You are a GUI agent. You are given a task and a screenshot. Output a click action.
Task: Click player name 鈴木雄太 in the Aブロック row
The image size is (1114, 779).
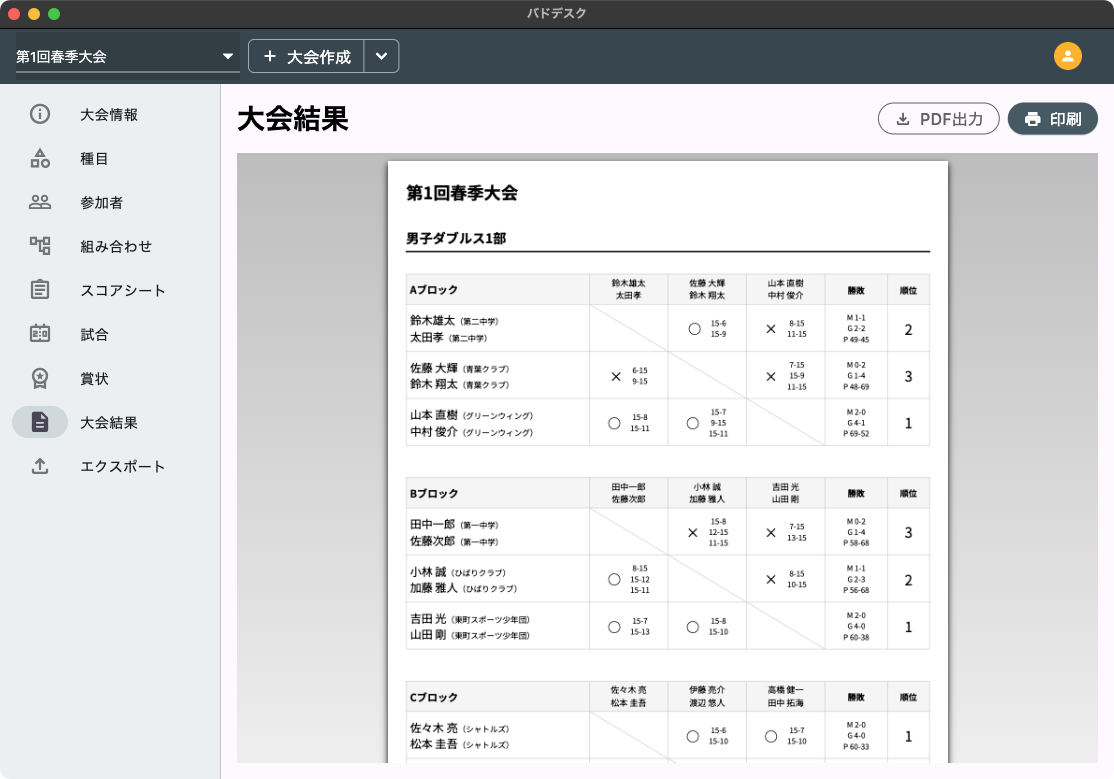click(432, 321)
